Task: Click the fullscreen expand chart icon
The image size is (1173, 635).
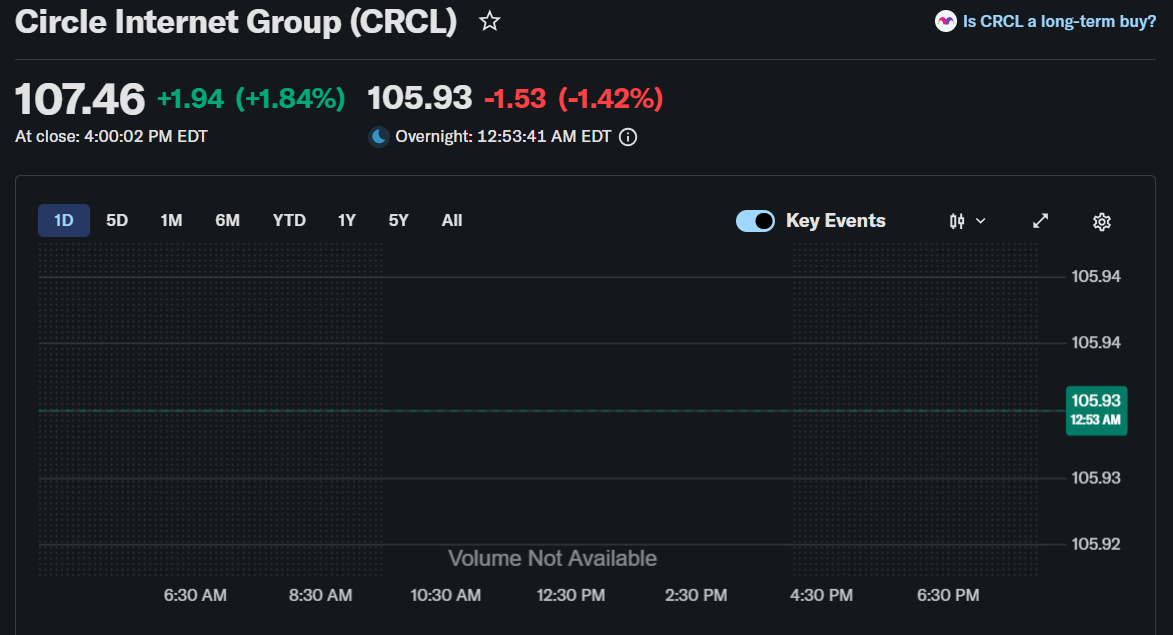Action: point(1040,220)
